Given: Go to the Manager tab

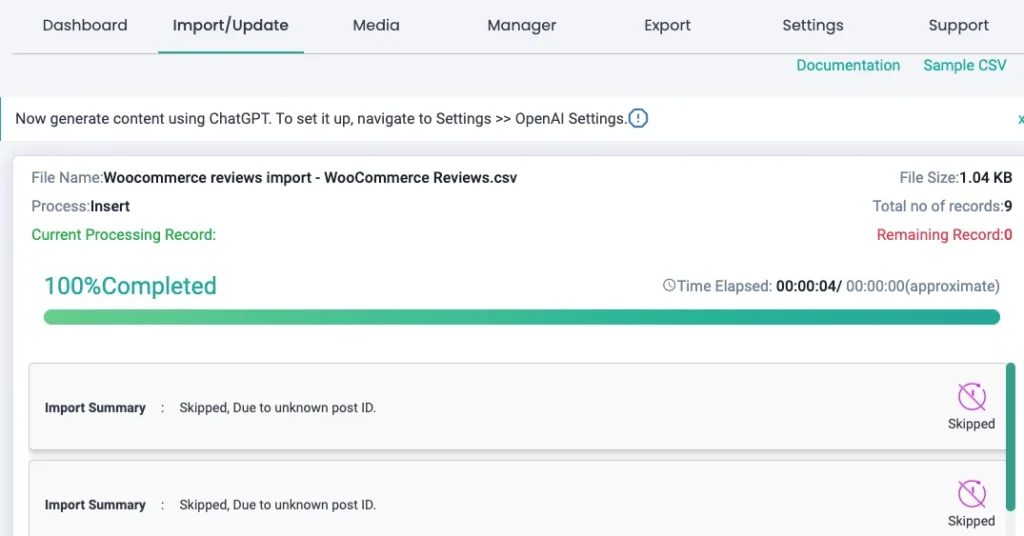Looking at the screenshot, I should 522,26.
